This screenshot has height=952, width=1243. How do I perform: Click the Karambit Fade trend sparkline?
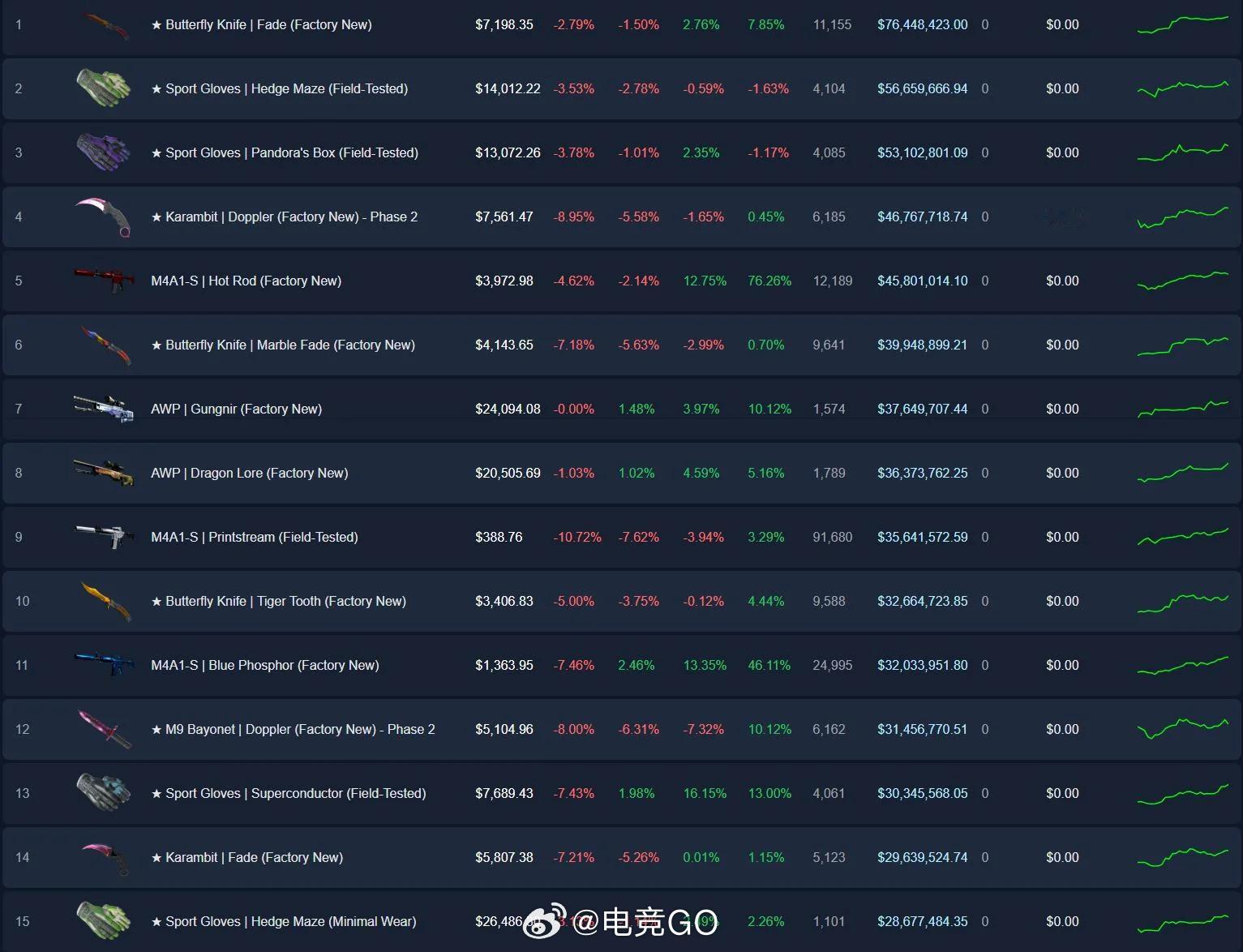[x=1183, y=857]
